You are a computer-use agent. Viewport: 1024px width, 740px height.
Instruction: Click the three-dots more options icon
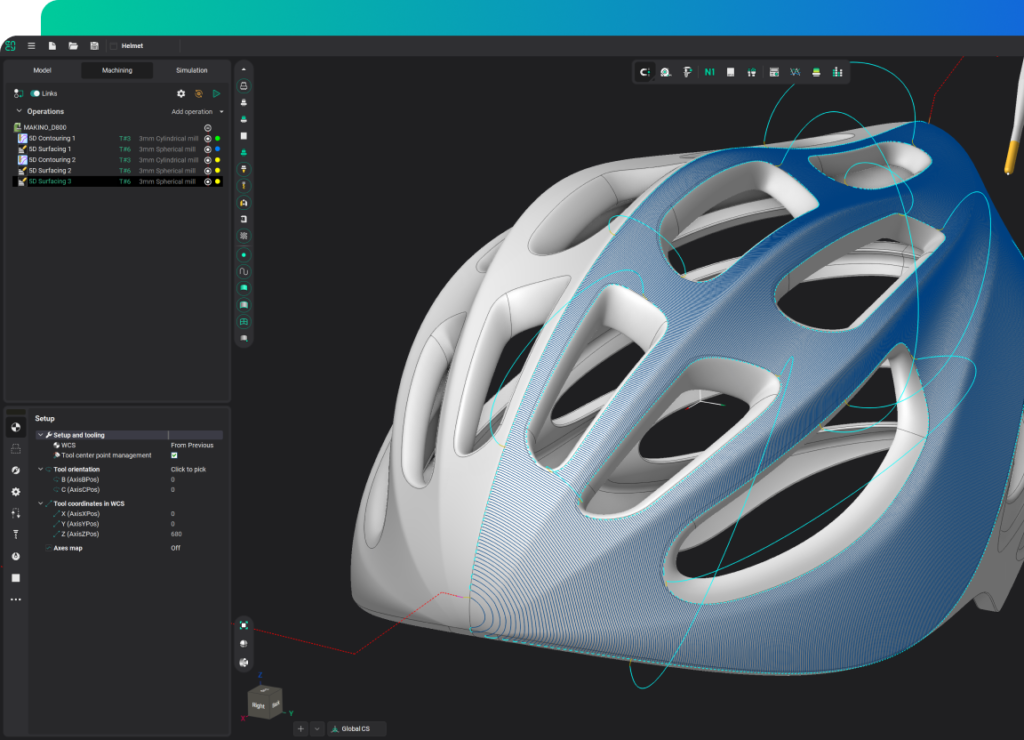(x=16, y=600)
